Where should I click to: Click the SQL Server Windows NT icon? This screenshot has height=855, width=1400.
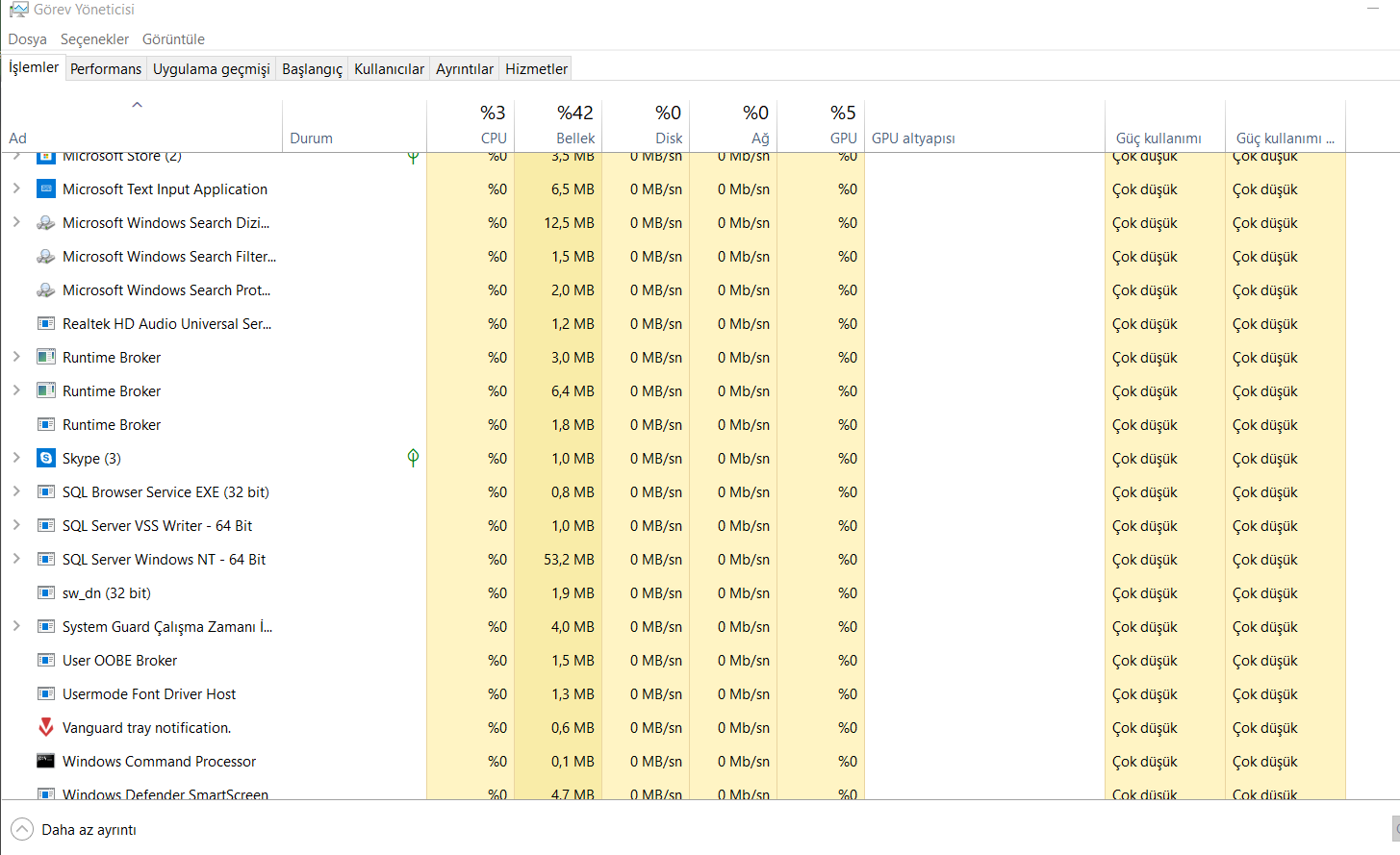(x=45, y=560)
